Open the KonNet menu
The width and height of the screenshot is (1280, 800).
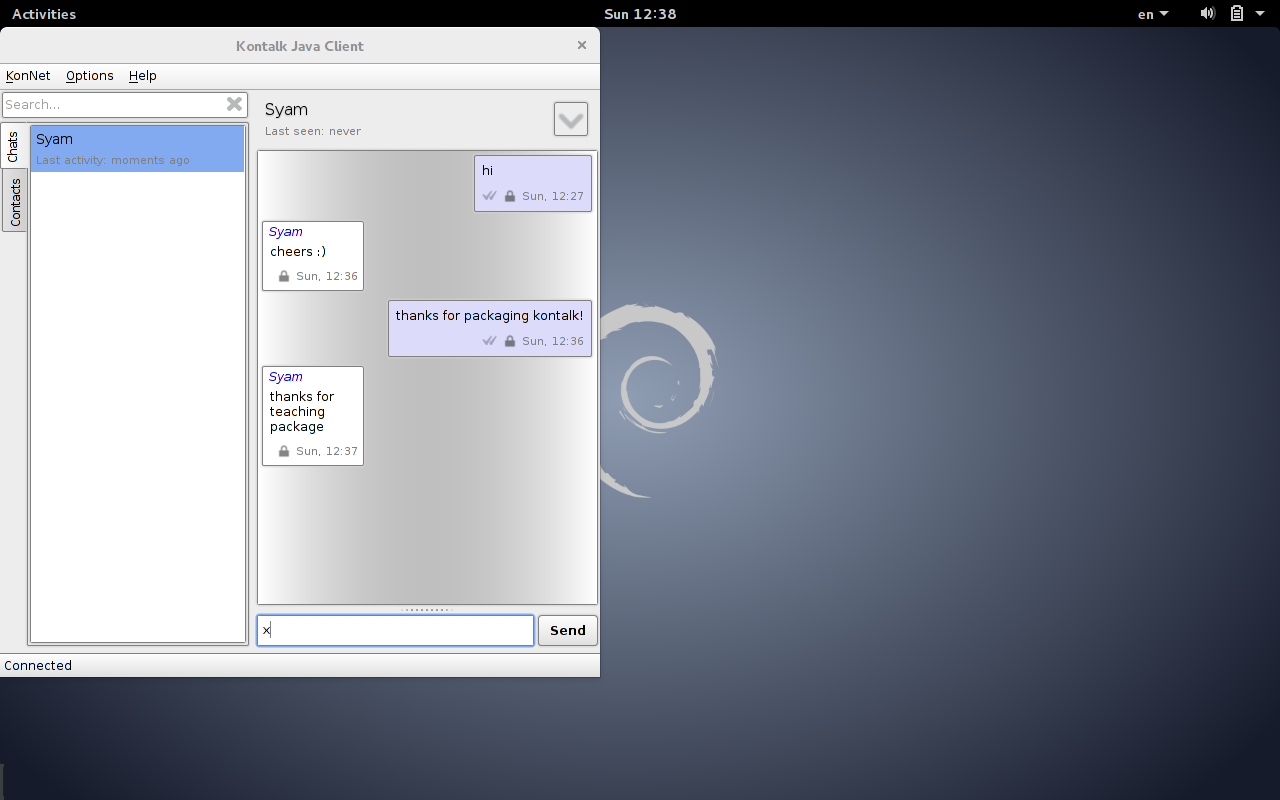(x=28, y=76)
